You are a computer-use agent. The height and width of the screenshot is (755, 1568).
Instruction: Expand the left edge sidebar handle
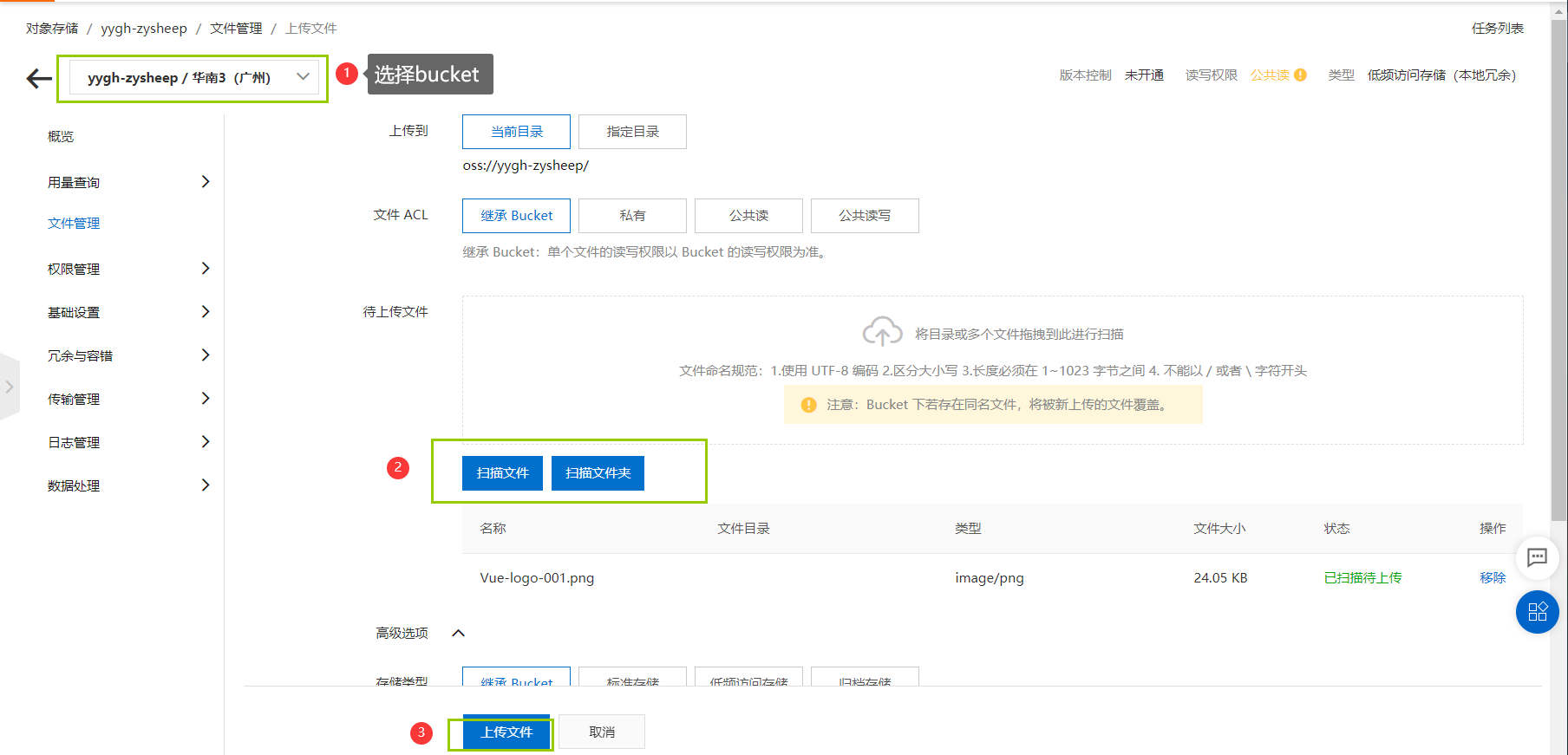point(10,387)
